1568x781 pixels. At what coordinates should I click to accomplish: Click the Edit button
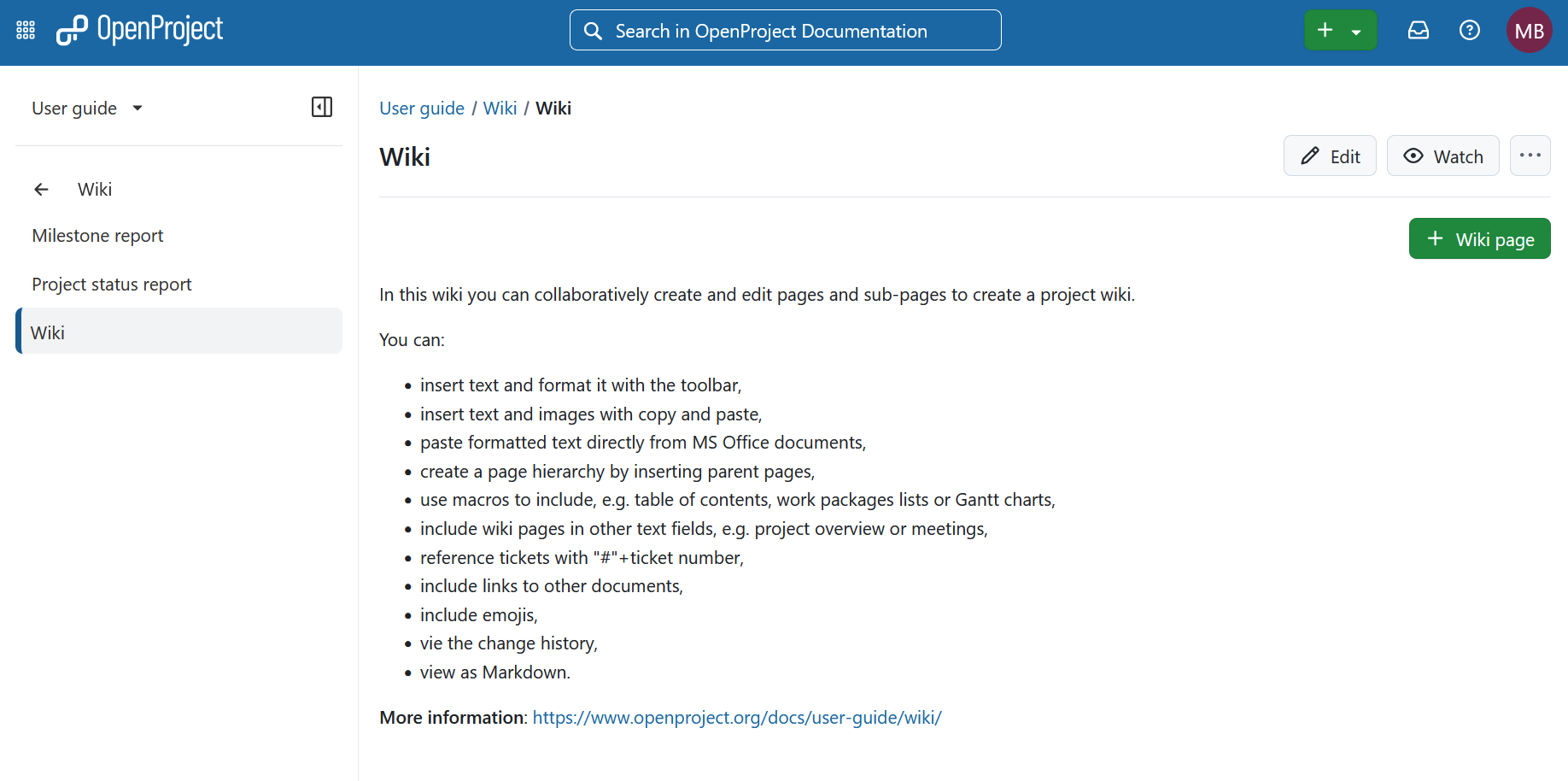(x=1330, y=156)
